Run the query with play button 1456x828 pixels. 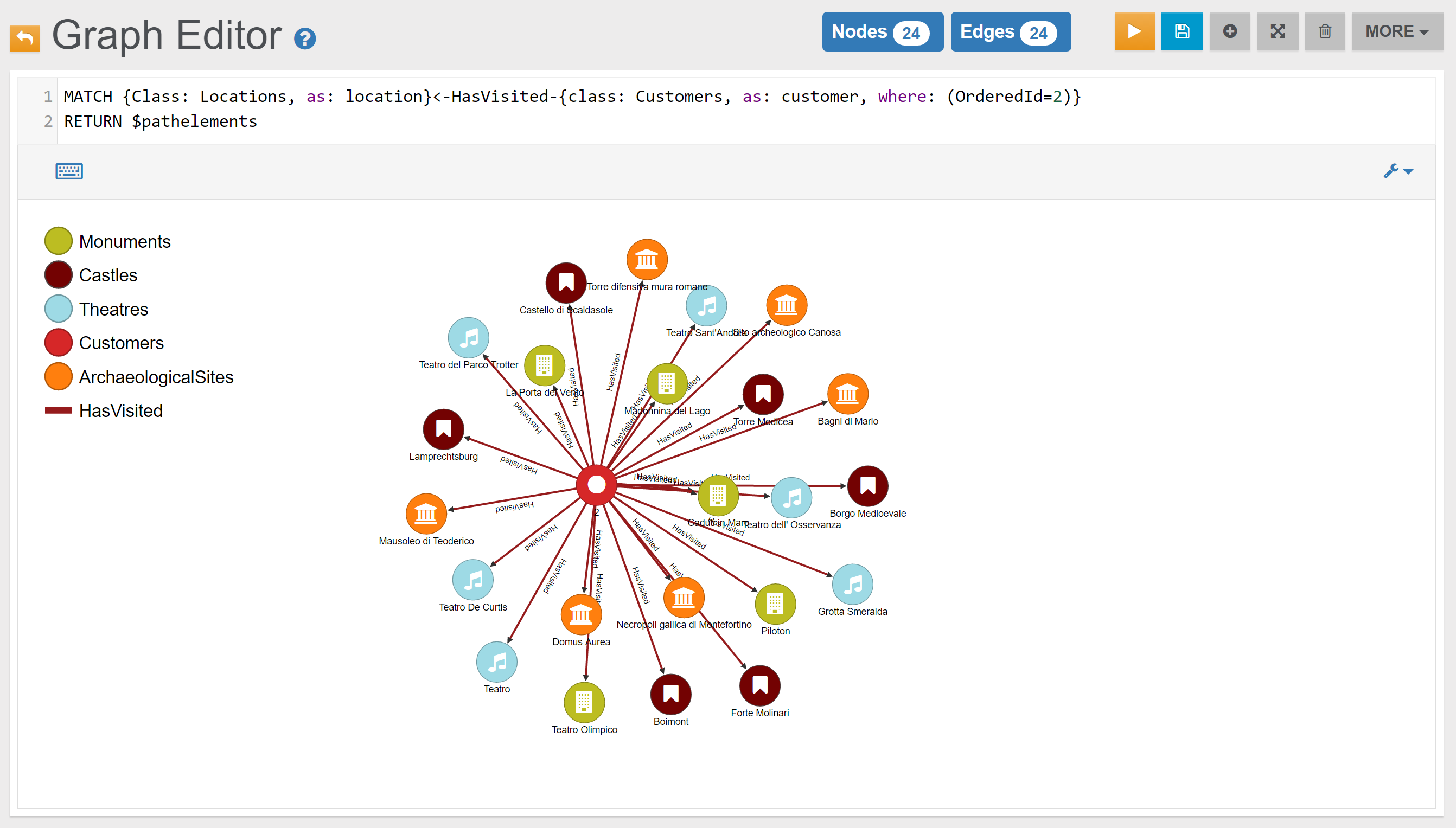coord(1134,31)
